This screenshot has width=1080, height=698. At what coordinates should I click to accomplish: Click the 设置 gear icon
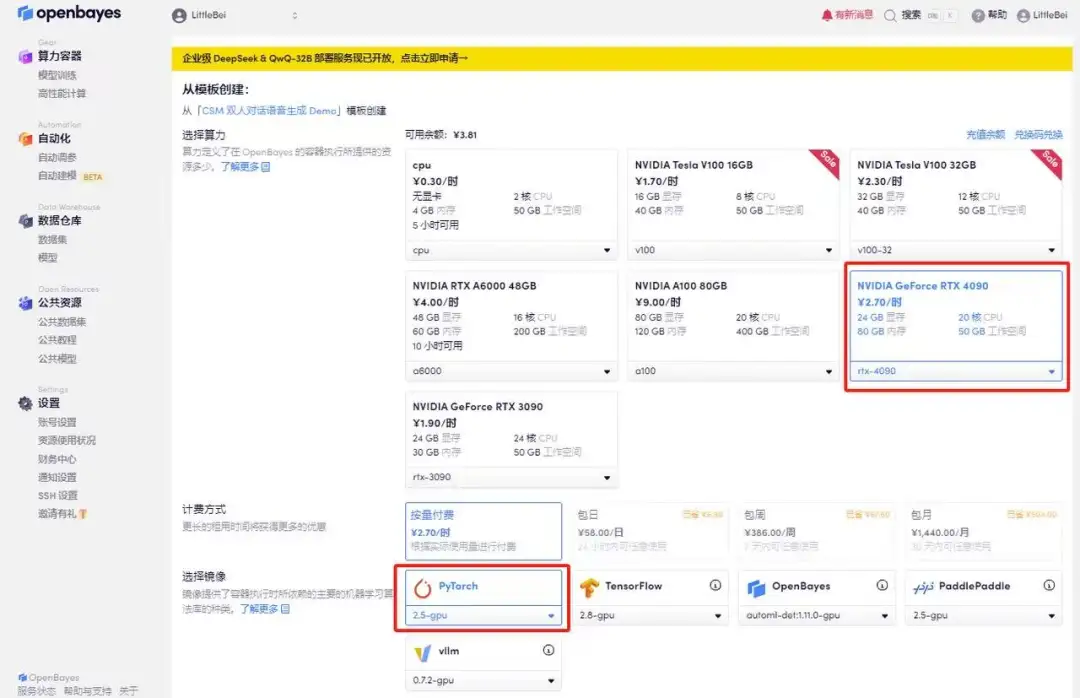pyautogui.click(x=25, y=404)
